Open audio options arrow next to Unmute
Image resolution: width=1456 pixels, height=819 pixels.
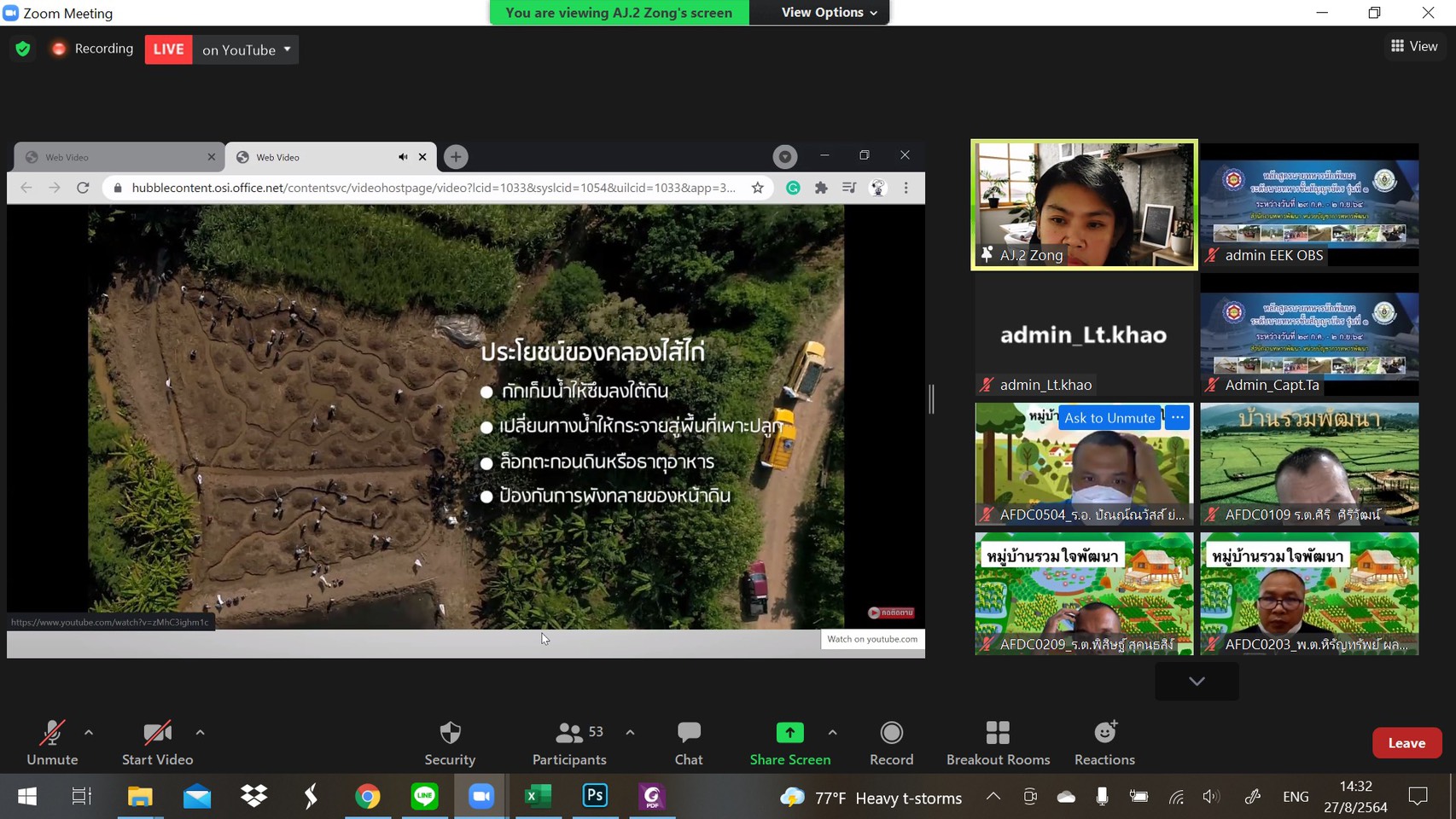(x=89, y=732)
